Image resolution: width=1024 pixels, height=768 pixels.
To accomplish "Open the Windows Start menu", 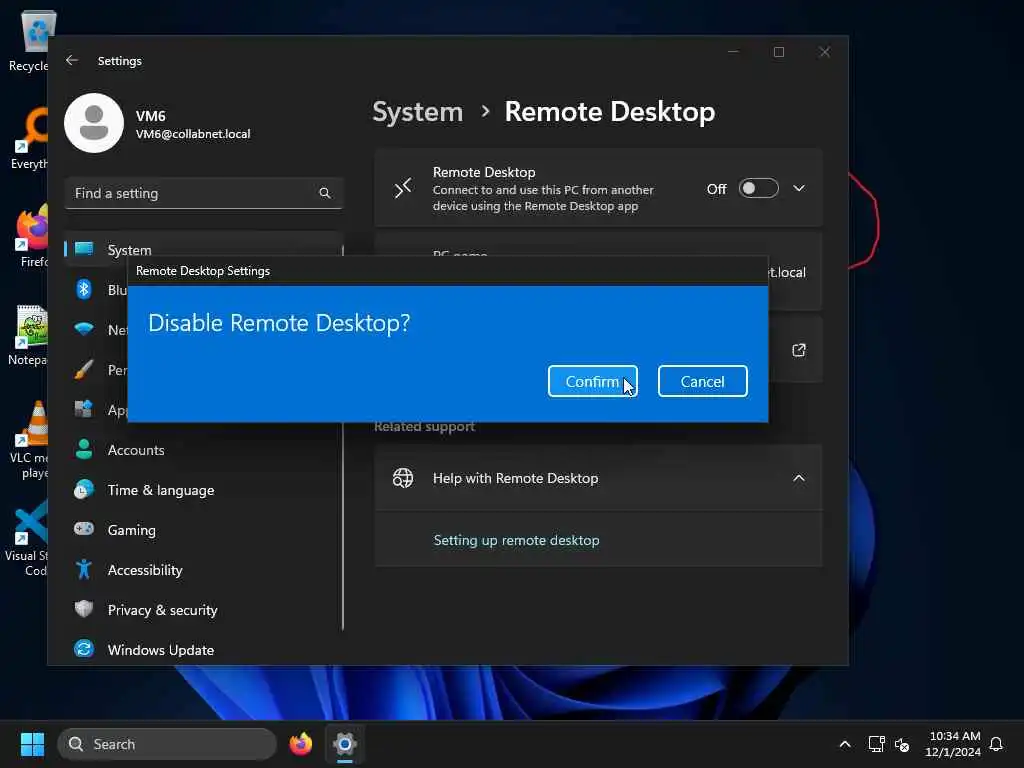I will 32,744.
